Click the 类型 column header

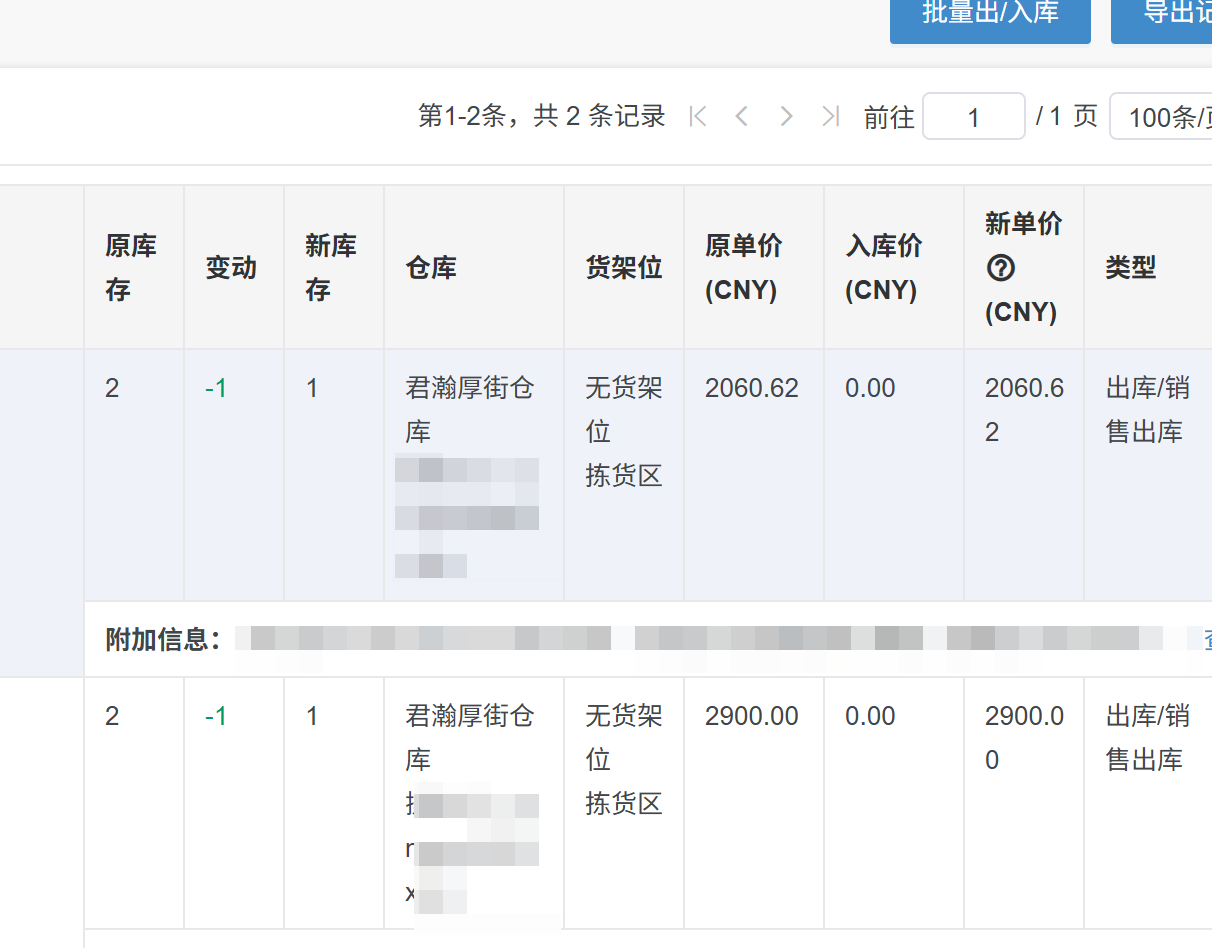tap(1130, 268)
